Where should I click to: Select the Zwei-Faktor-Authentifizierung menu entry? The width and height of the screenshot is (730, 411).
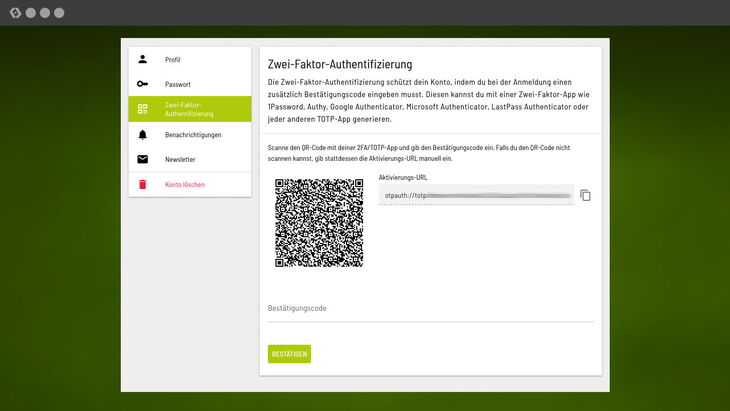point(190,109)
